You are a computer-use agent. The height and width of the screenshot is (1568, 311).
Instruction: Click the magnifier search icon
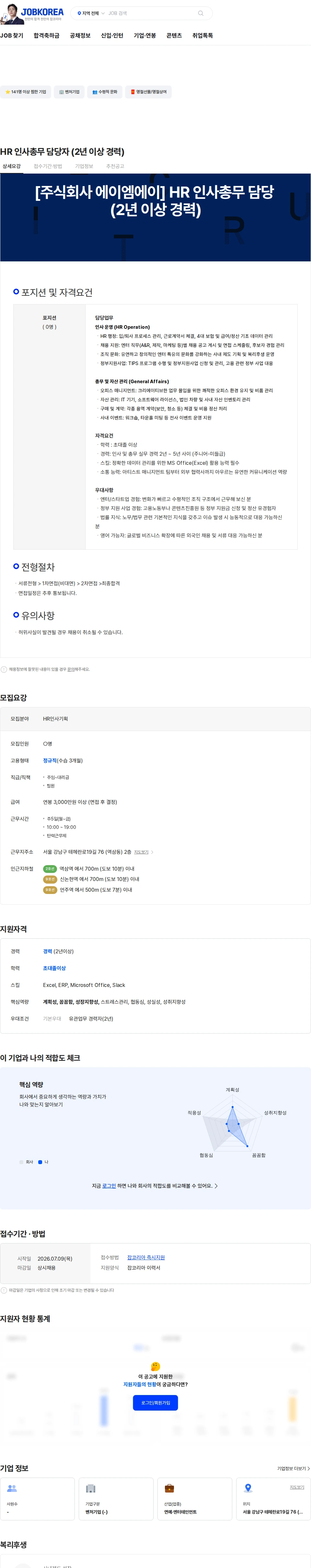pos(201,13)
